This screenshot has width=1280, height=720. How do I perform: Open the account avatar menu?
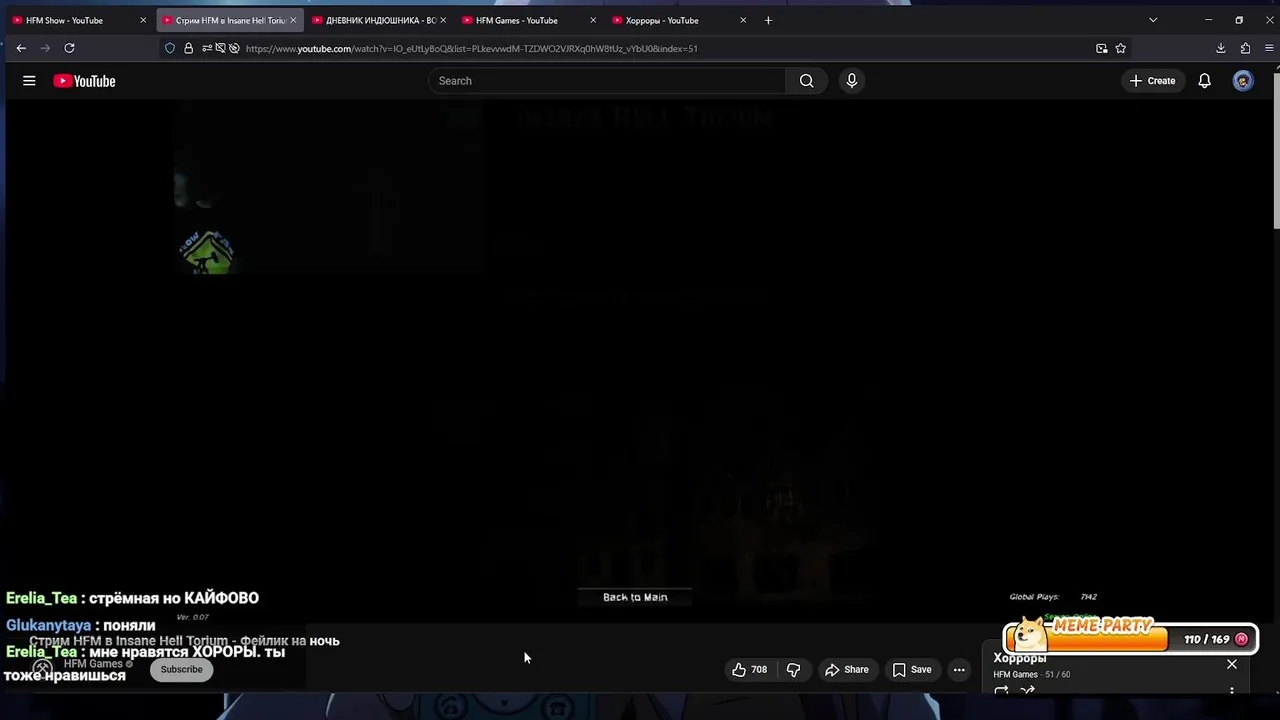(1243, 81)
